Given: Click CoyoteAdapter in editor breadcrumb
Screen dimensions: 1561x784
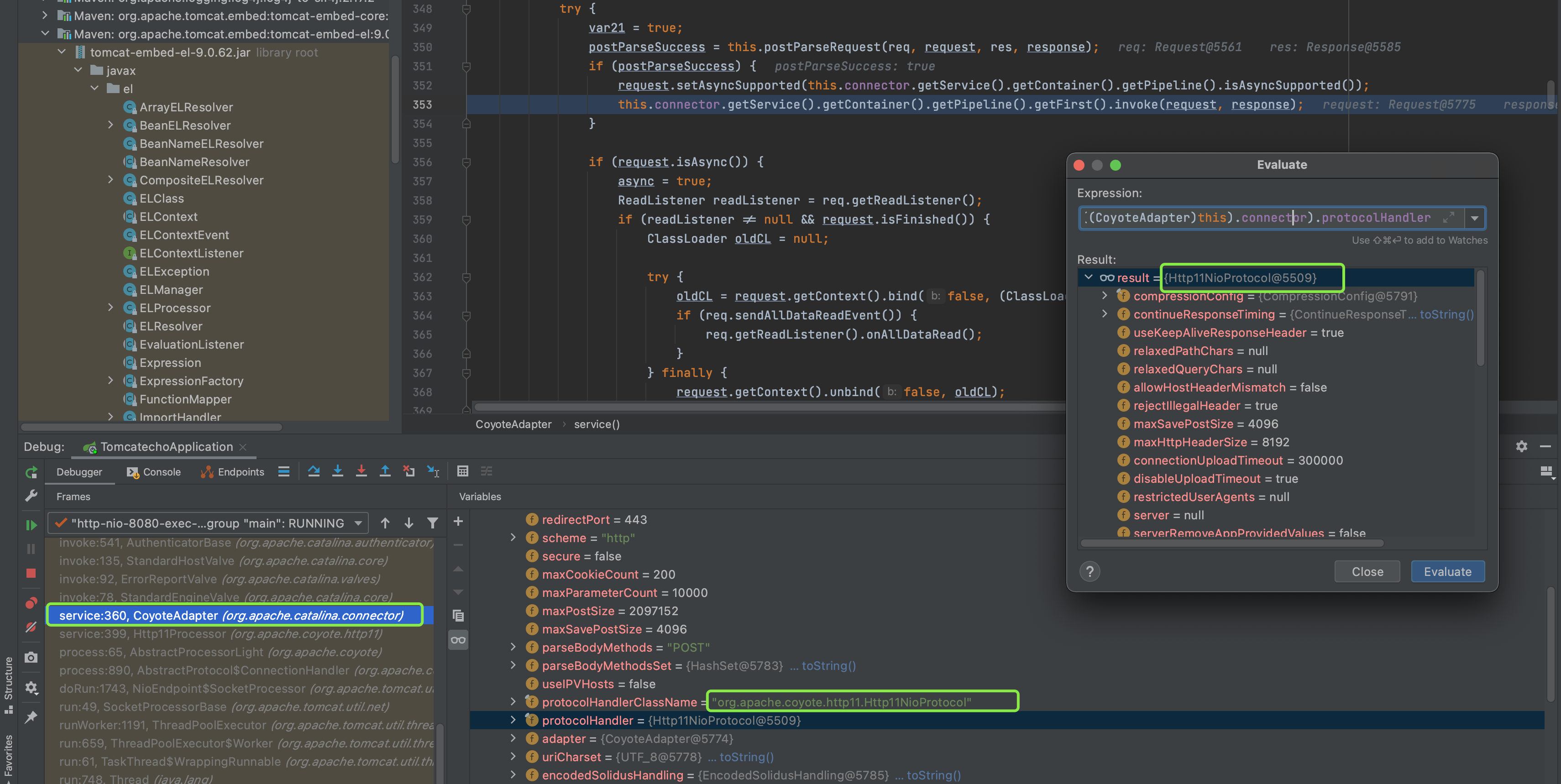Looking at the screenshot, I should pyautogui.click(x=513, y=424).
